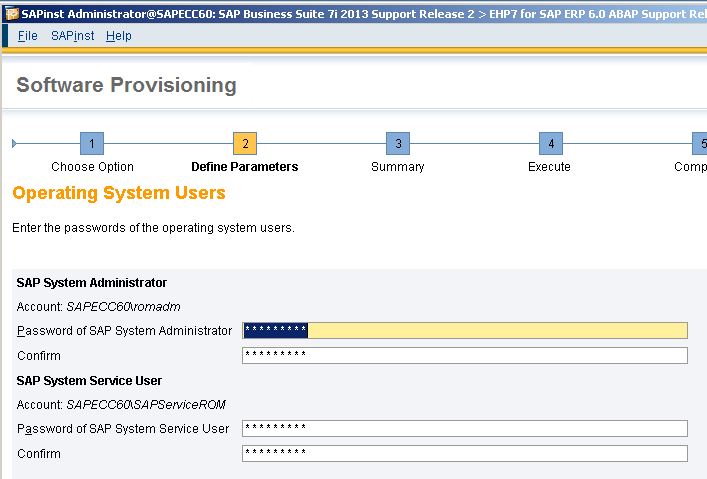
Task: Select step 2 Define Parameters box
Action: pyautogui.click(x=245, y=143)
